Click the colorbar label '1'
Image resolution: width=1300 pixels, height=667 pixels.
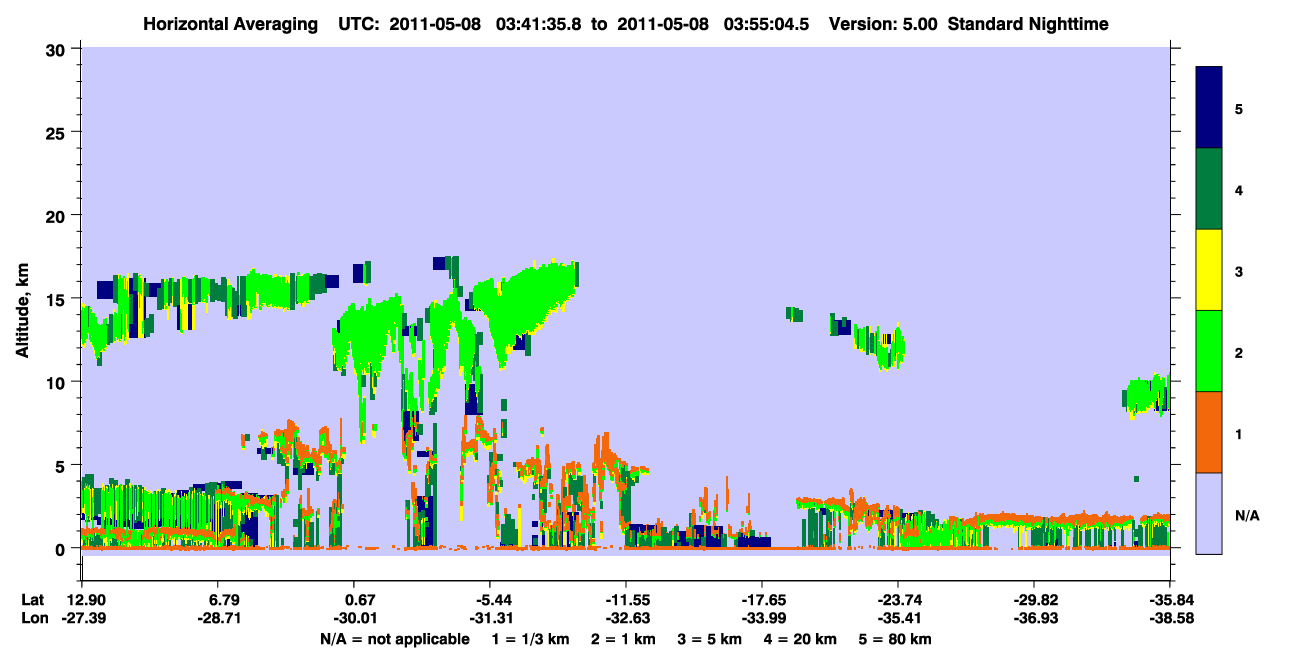[1239, 433]
